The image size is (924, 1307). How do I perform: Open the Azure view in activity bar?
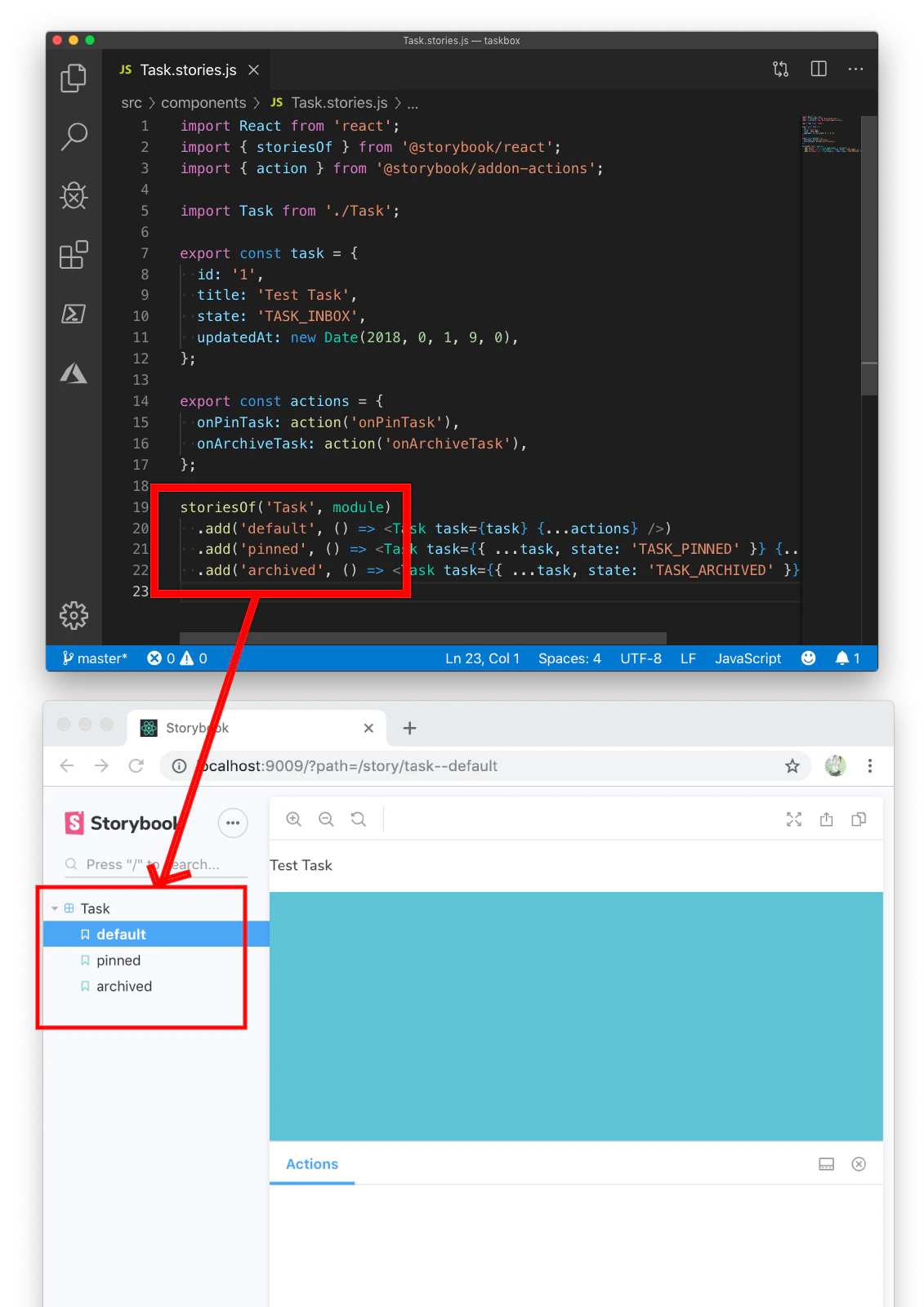coord(74,373)
